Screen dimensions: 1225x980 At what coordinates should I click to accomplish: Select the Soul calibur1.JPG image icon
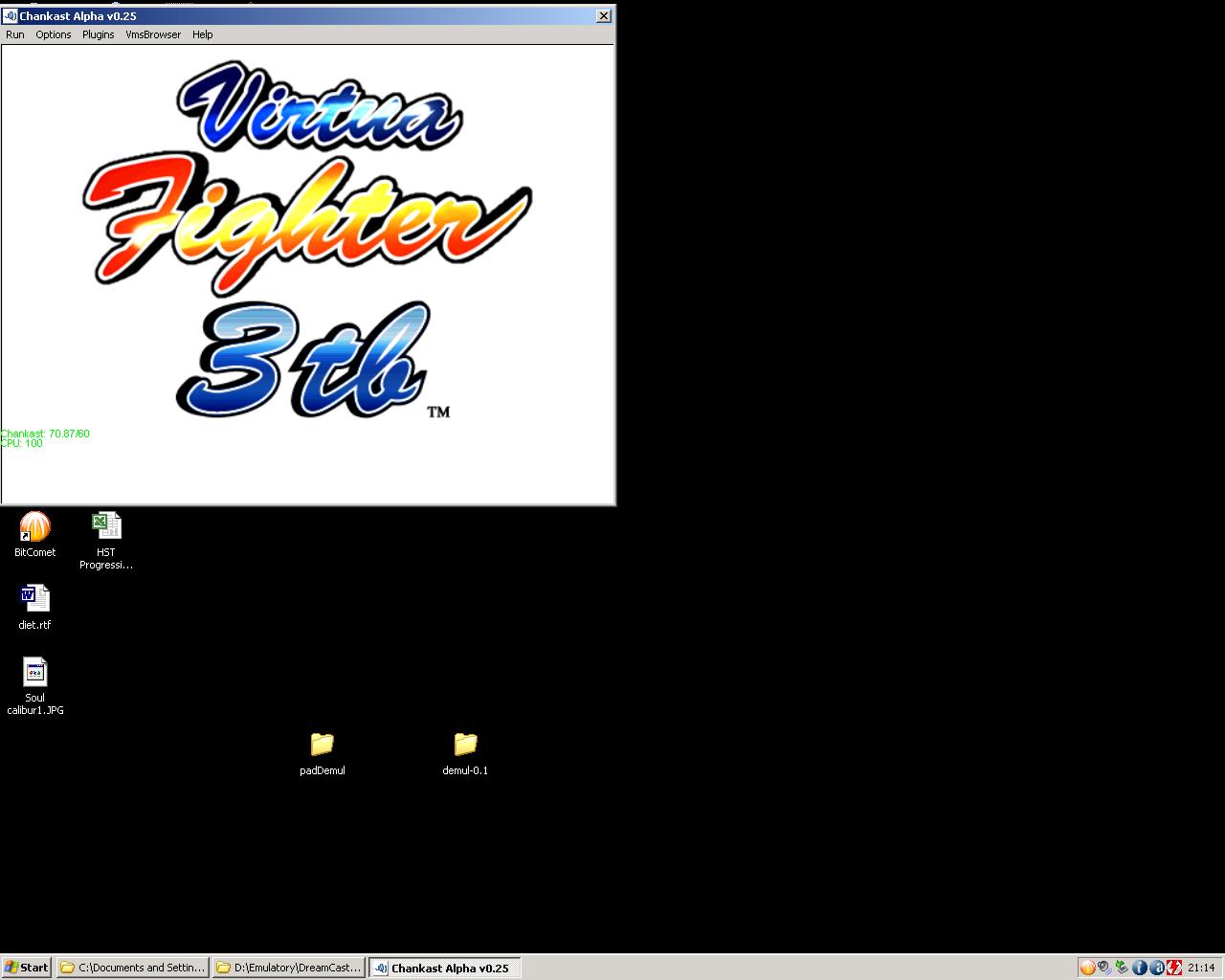(34, 673)
